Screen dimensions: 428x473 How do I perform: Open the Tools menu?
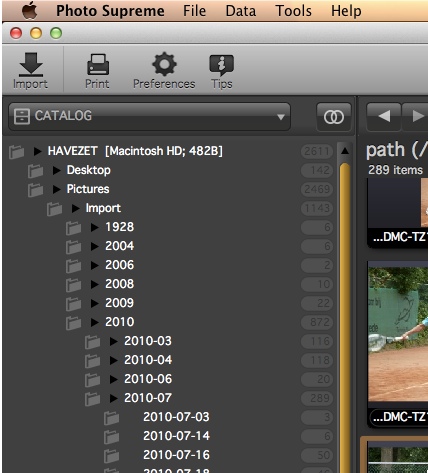tap(293, 11)
